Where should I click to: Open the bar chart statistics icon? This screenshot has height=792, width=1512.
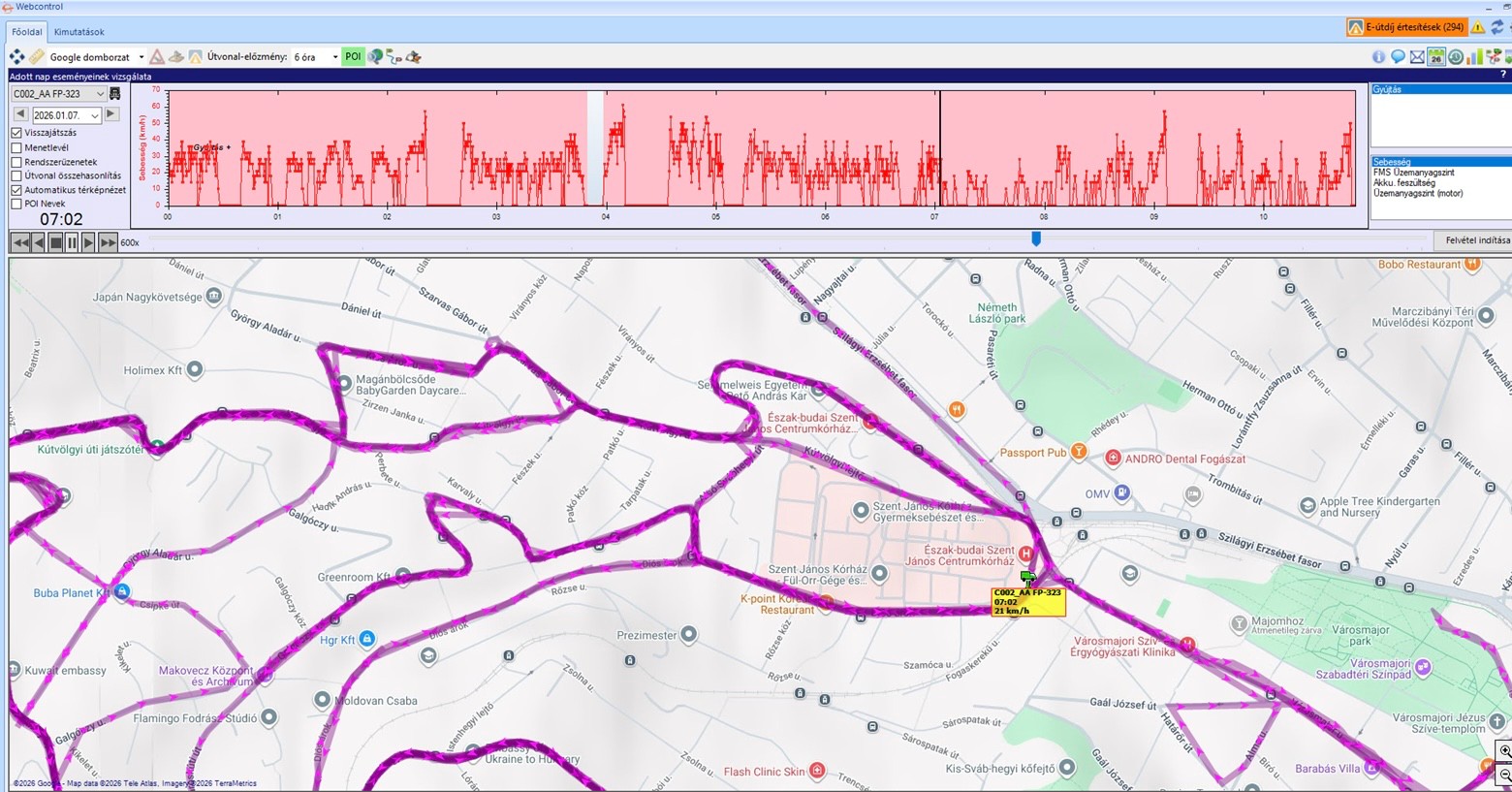(x=1474, y=57)
